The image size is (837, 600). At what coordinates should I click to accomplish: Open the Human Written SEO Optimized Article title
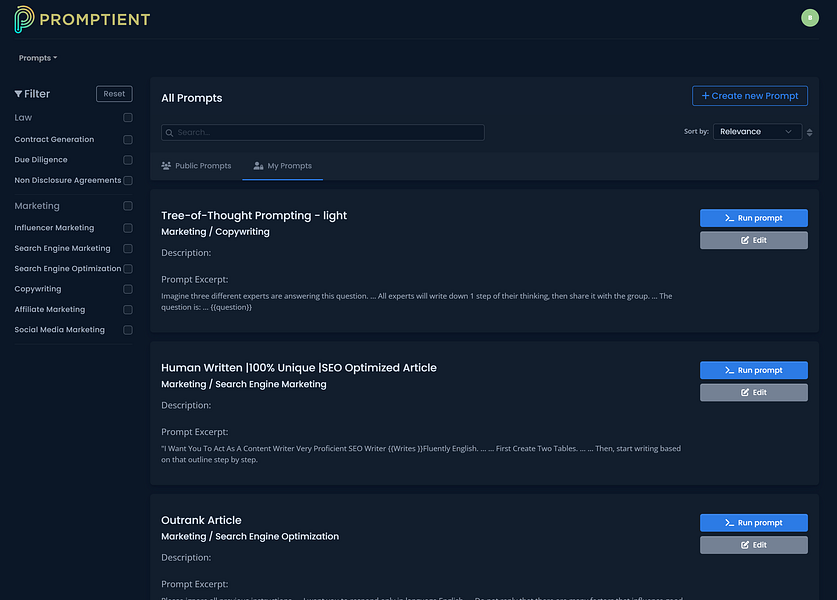[x=298, y=368]
